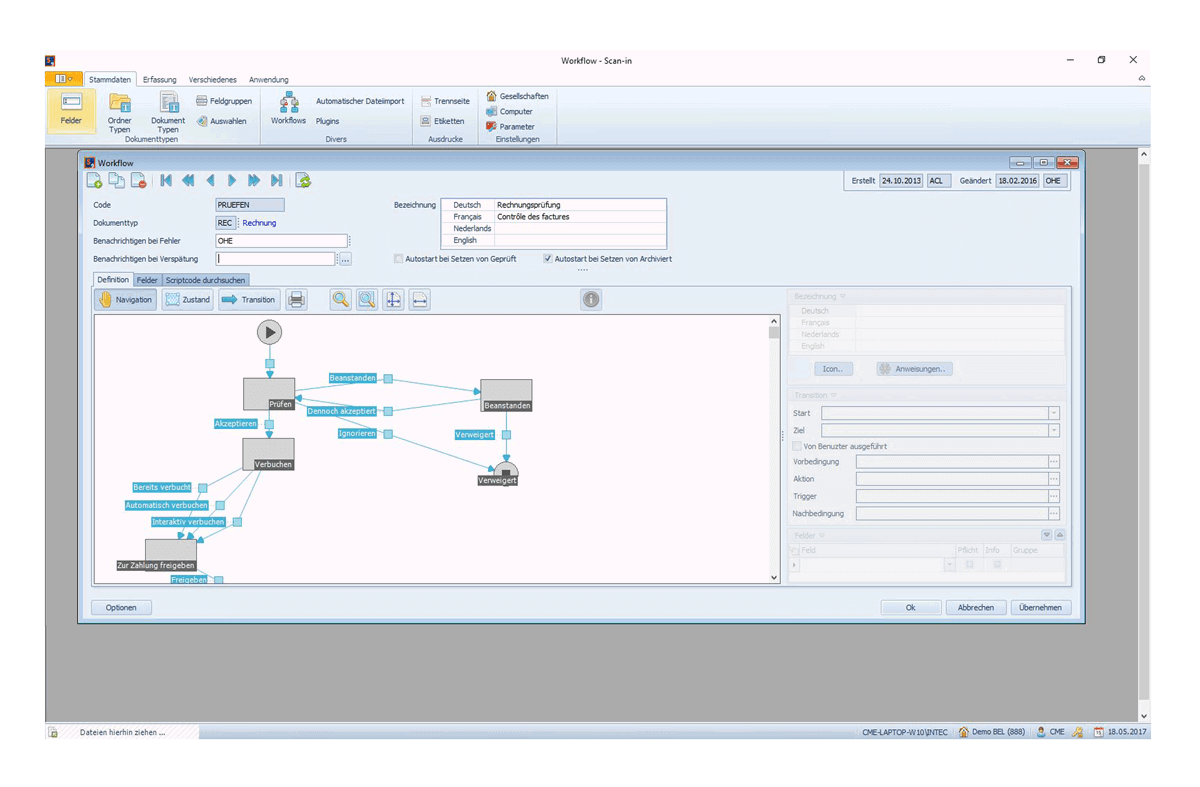Open the Workflows ribbon icon
This screenshot has height=787, width=1200.
coord(288,109)
